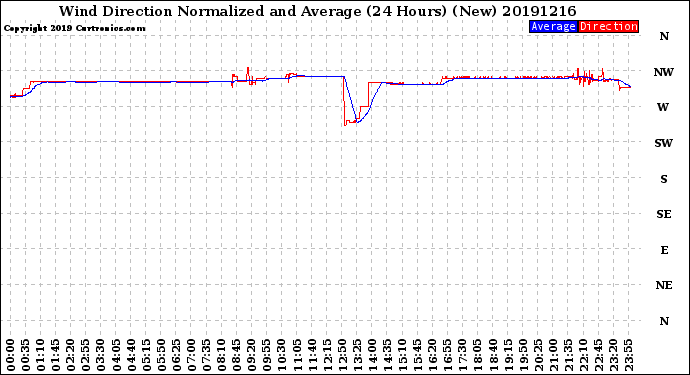Click the 06:25 time label
Viewport: 690px width, 375px height.
point(176,355)
